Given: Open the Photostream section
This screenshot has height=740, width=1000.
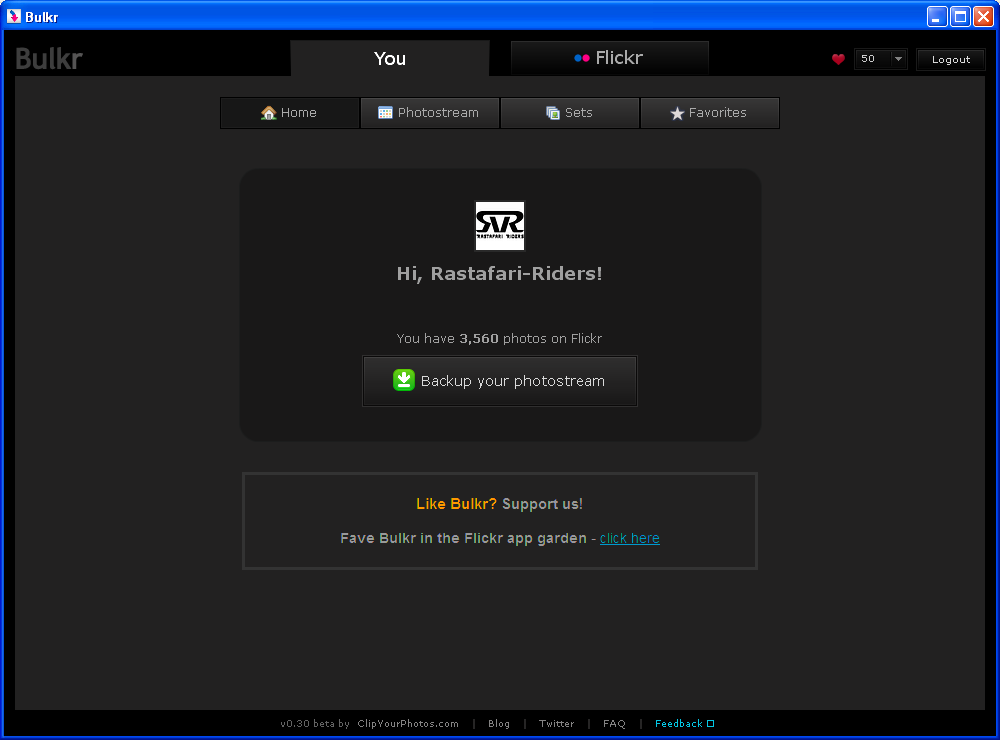Looking at the screenshot, I should point(430,113).
